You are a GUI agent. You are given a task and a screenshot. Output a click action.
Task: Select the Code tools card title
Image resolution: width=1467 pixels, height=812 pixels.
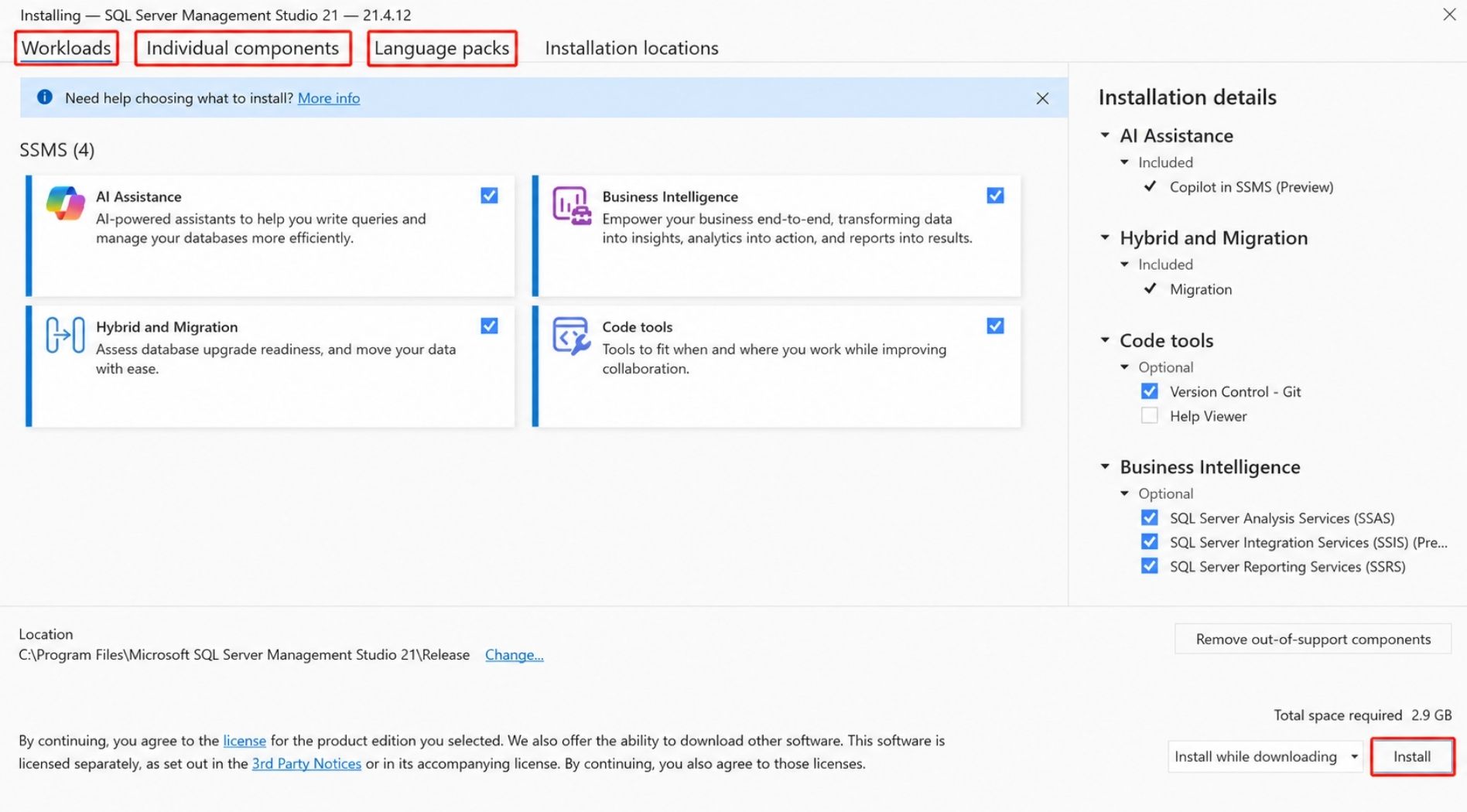pos(638,327)
